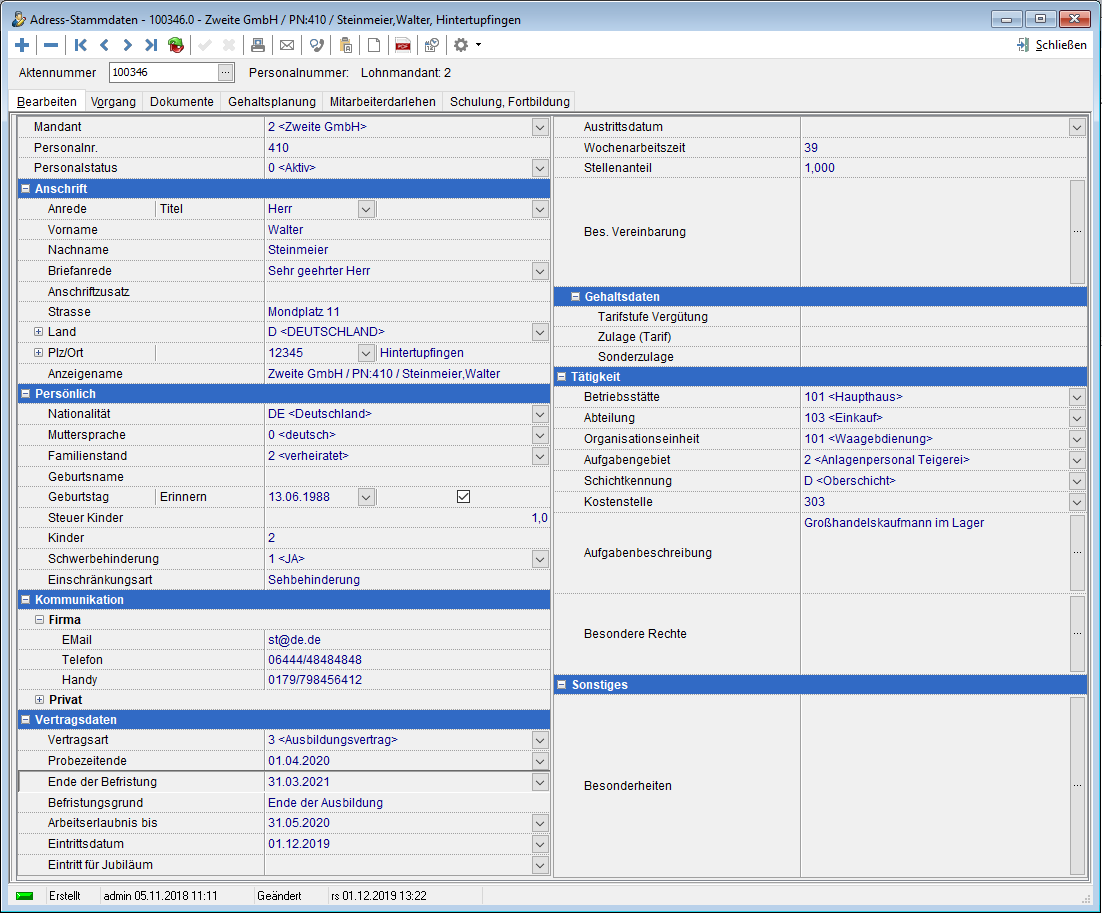The image size is (1102, 917).
Task: Toggle the Geburtstag Erinnern checkbox
Action: pyautogui.click(x=463, y=497)
